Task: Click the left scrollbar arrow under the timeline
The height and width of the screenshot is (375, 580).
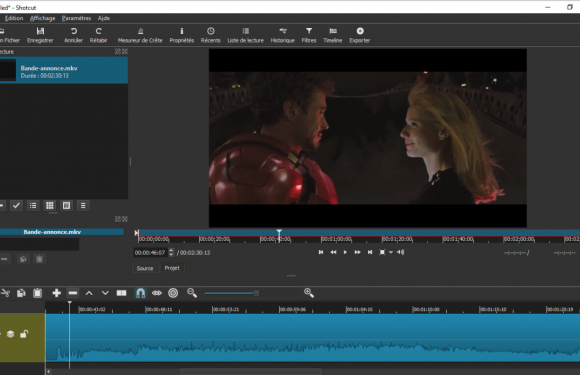Action: click(48, 371)
